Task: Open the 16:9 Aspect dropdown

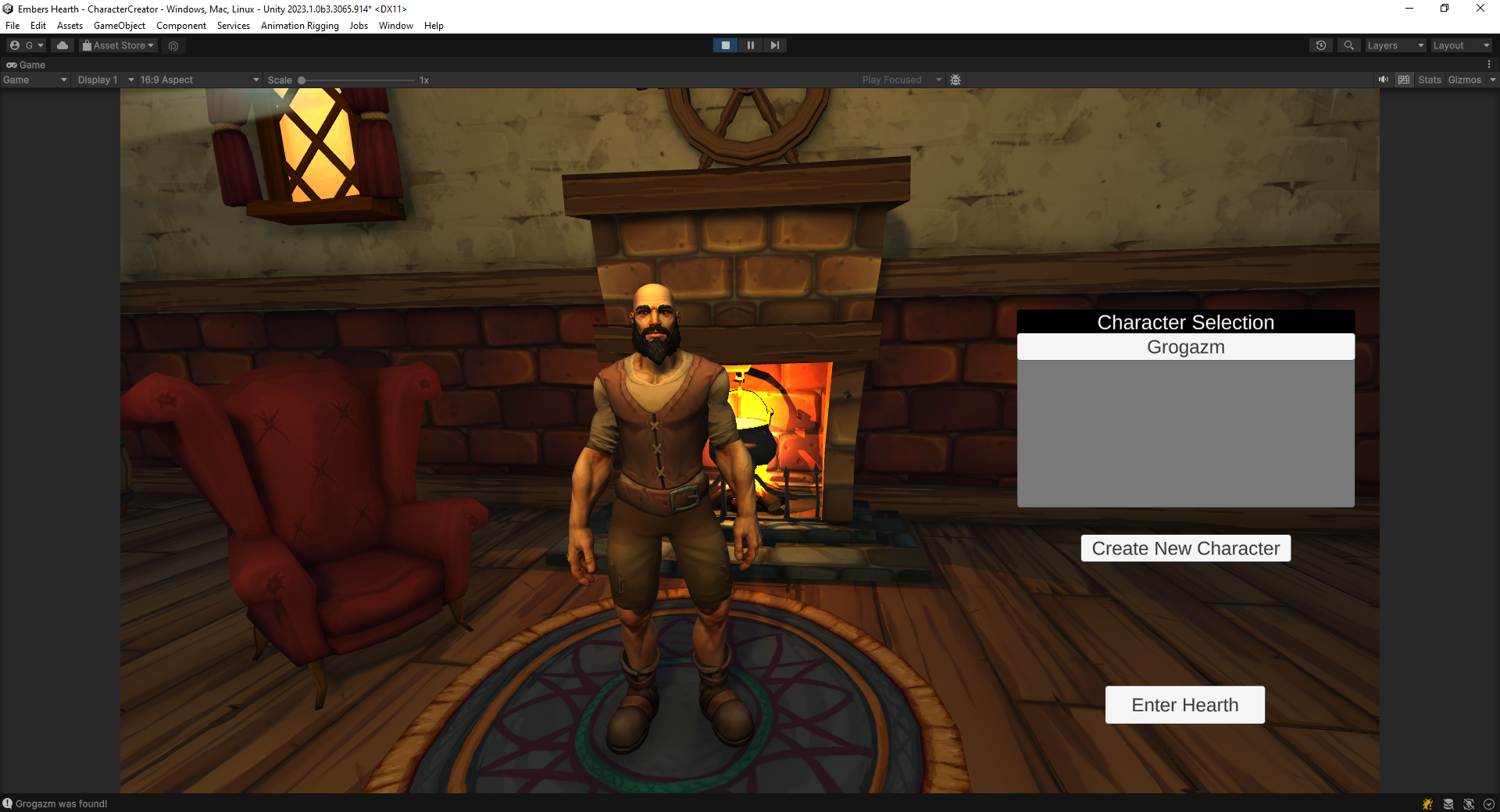Action: coord(199,80)
